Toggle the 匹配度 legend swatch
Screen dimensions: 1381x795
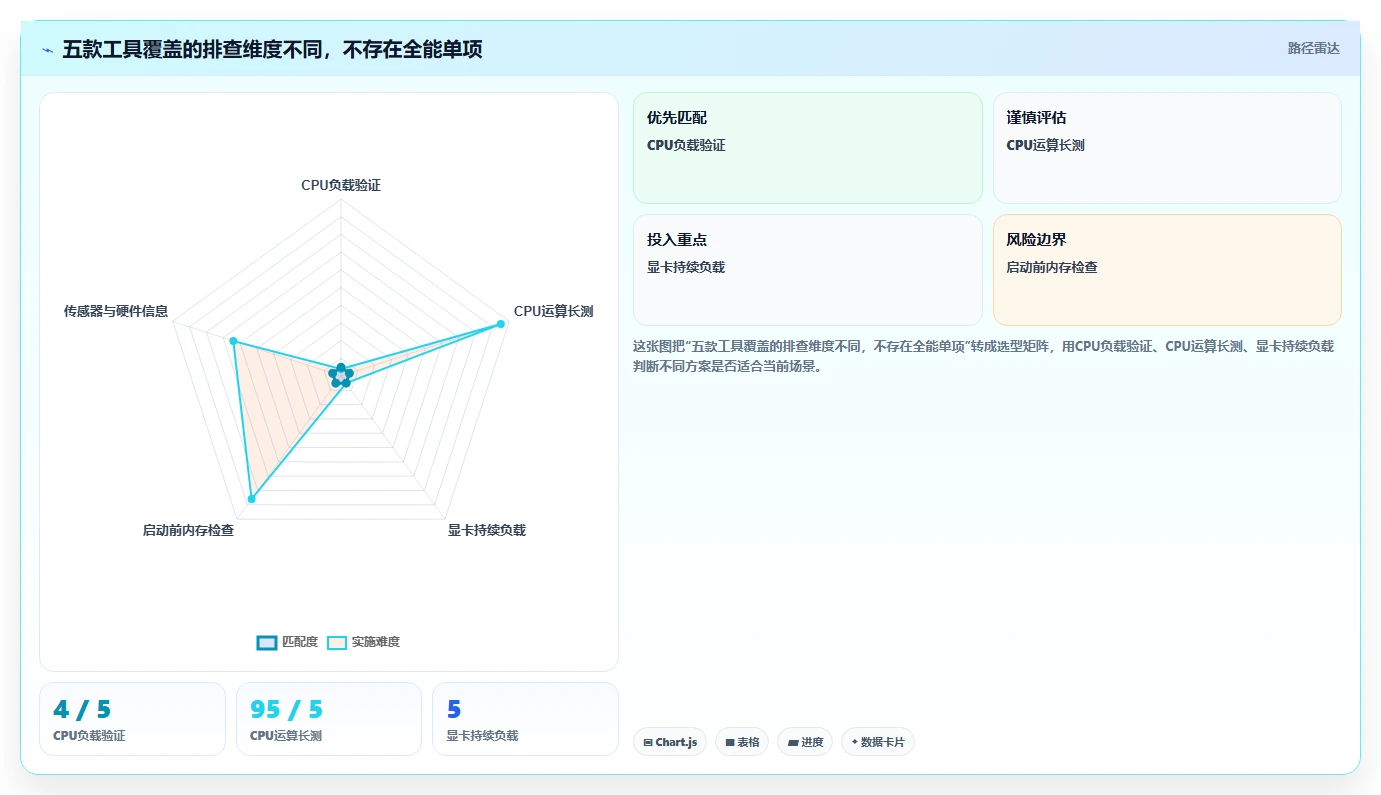pyautogui.click(x=267, y=642)
